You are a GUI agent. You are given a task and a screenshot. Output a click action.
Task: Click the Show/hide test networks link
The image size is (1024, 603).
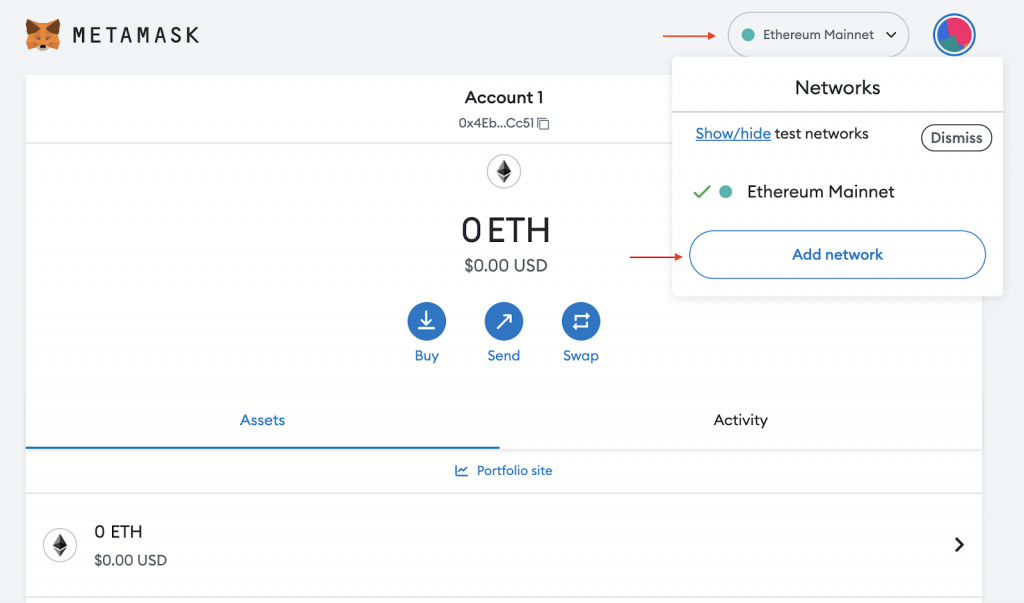coord(733,134)
